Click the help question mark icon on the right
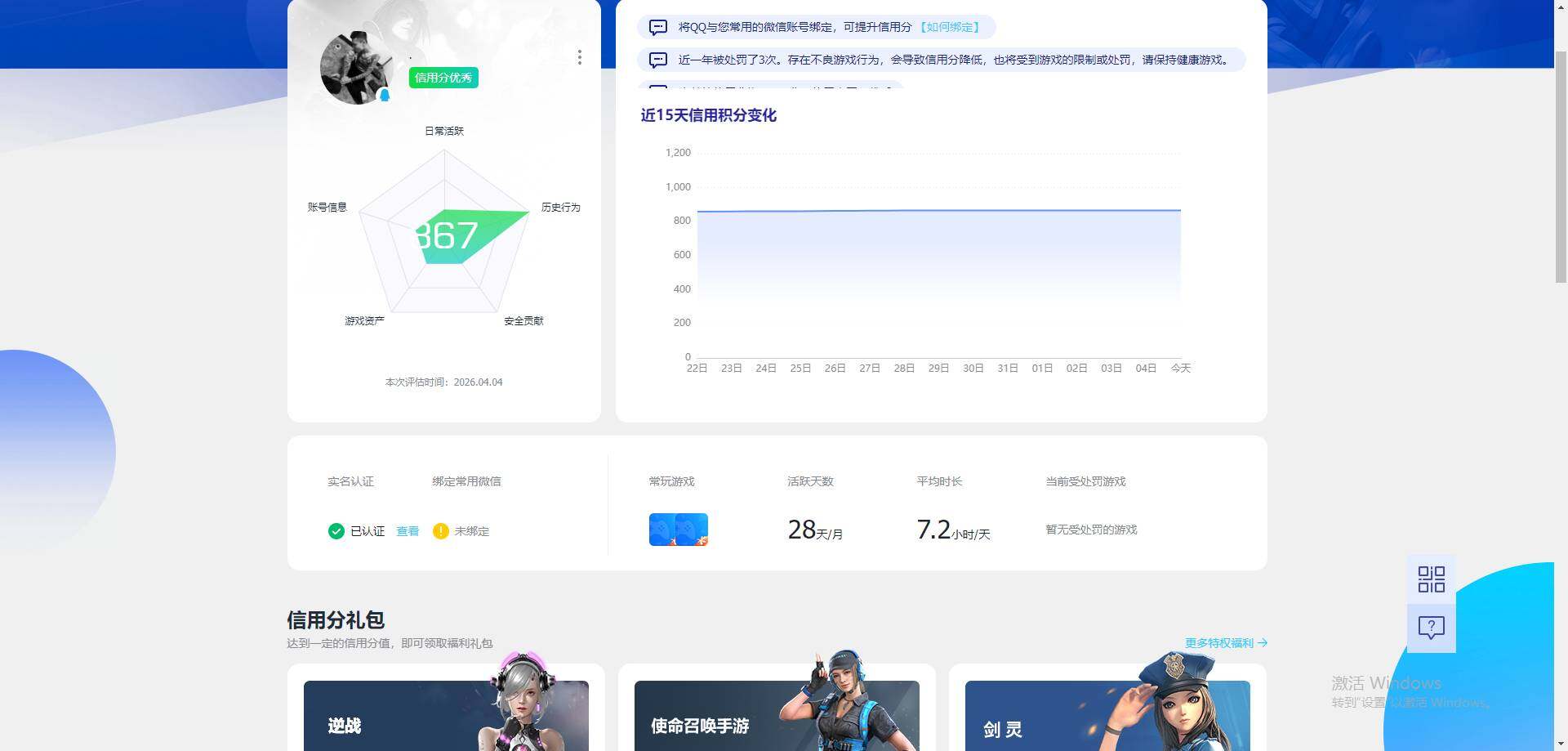The height and width of the screenshot is (751, 1568). click(1430, 627)
